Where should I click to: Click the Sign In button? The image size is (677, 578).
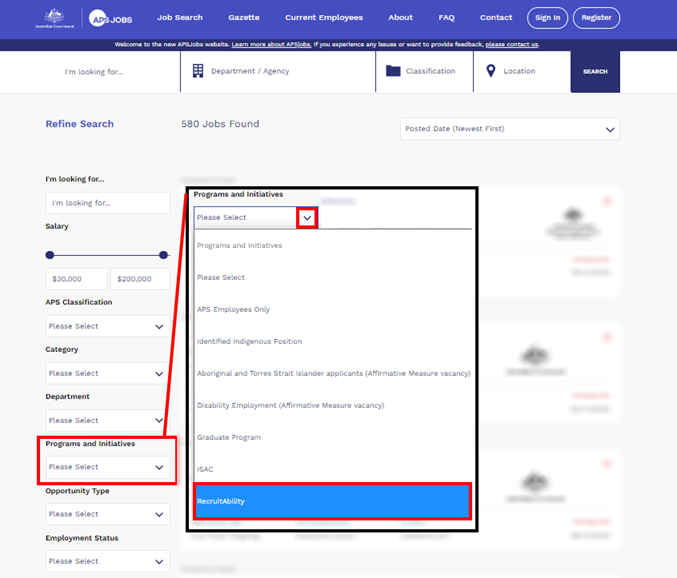point(547,18)
